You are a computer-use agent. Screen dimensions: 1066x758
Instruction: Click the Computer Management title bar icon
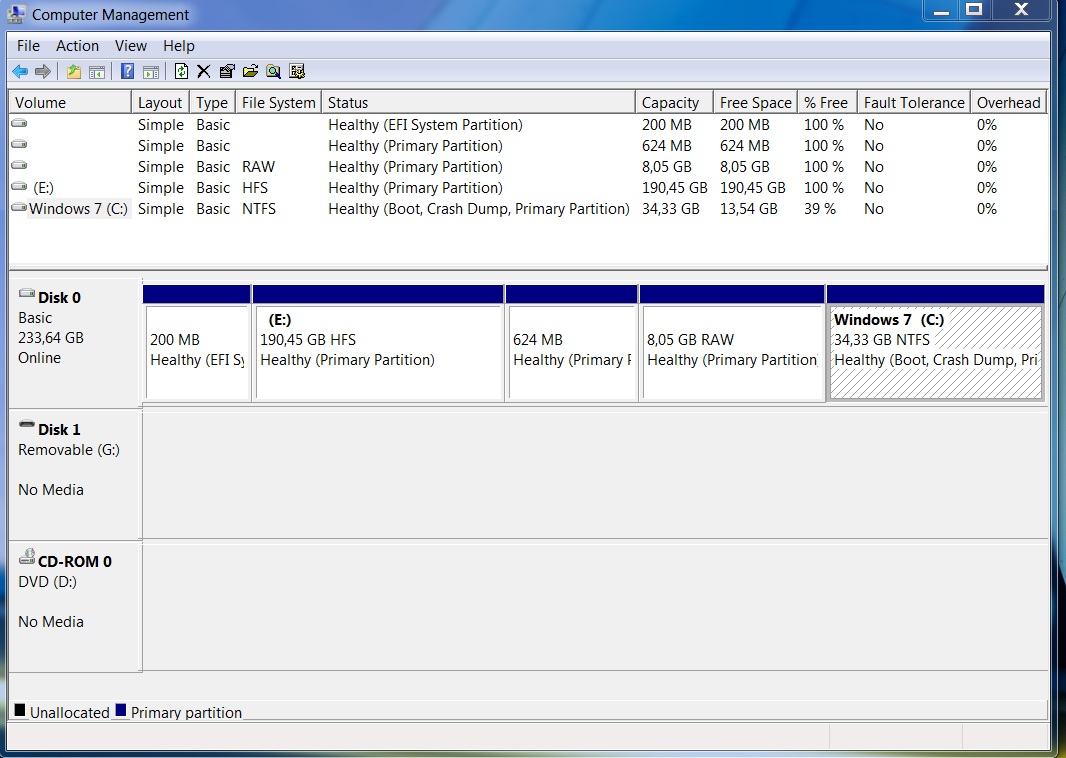point(16,14)
